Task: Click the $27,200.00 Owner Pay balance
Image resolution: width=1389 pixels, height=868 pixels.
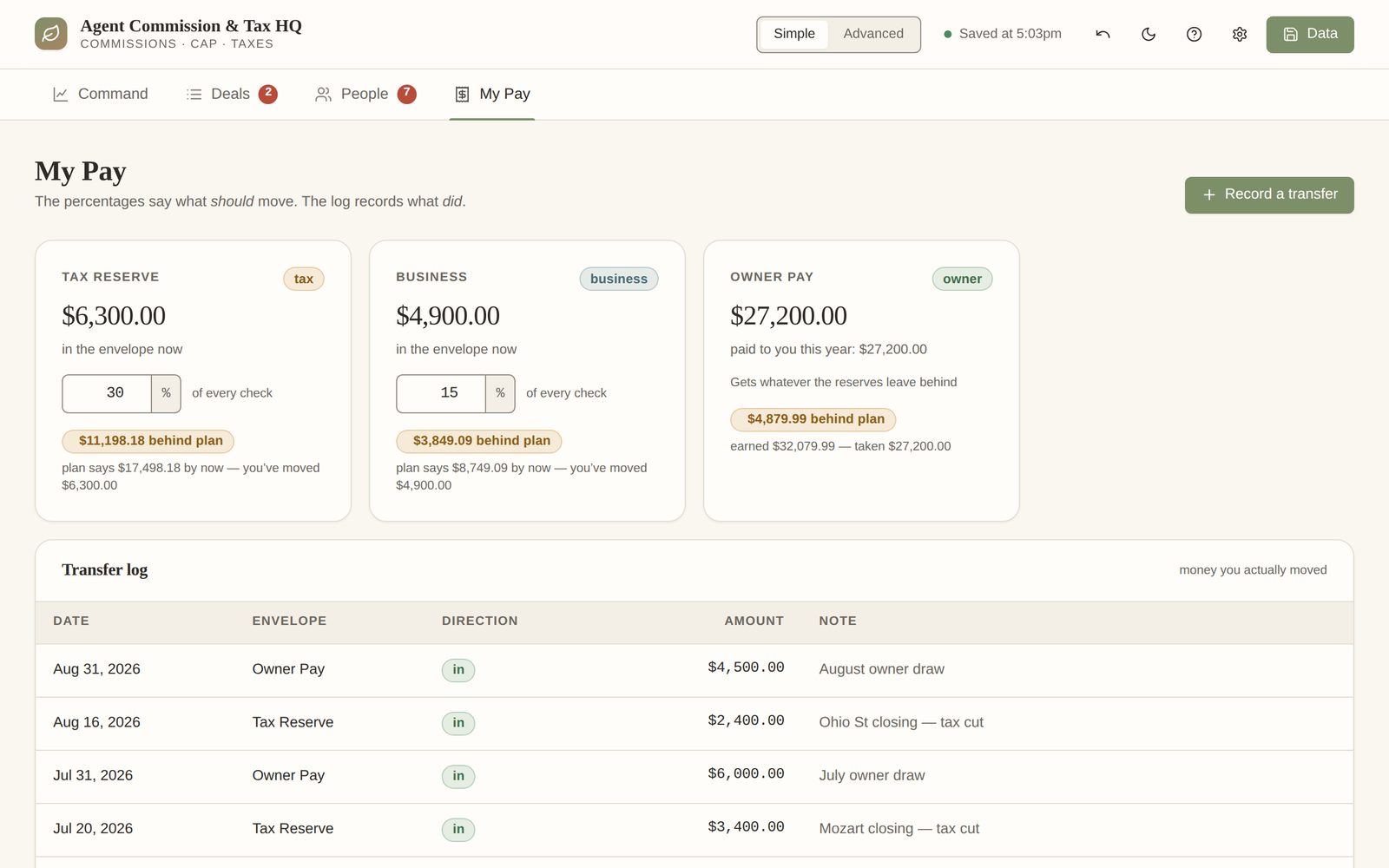Action: coord(788,316)
